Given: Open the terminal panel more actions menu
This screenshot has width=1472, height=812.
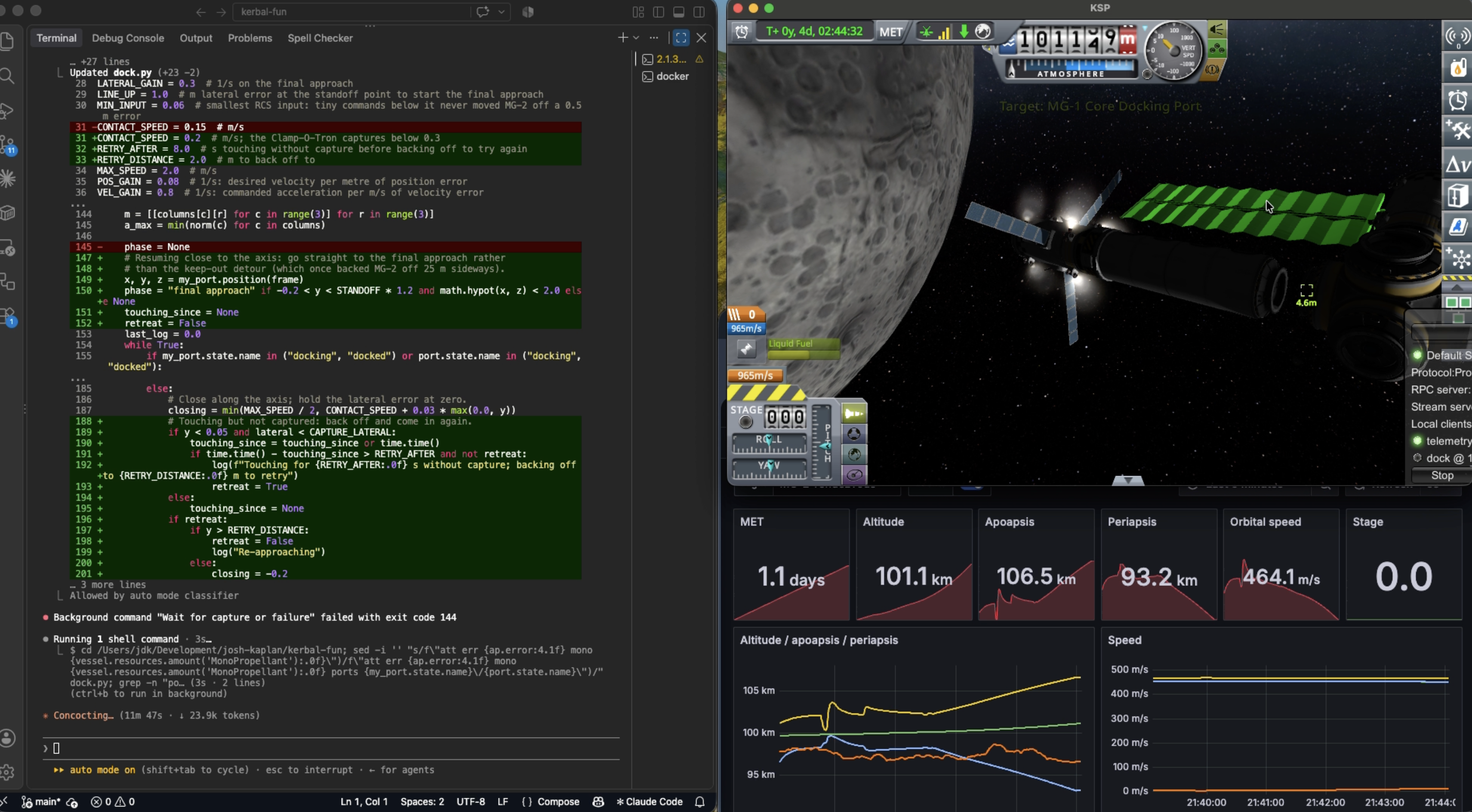Looking at the screenshot, I should pyautogui.click(x=654, y=38).
